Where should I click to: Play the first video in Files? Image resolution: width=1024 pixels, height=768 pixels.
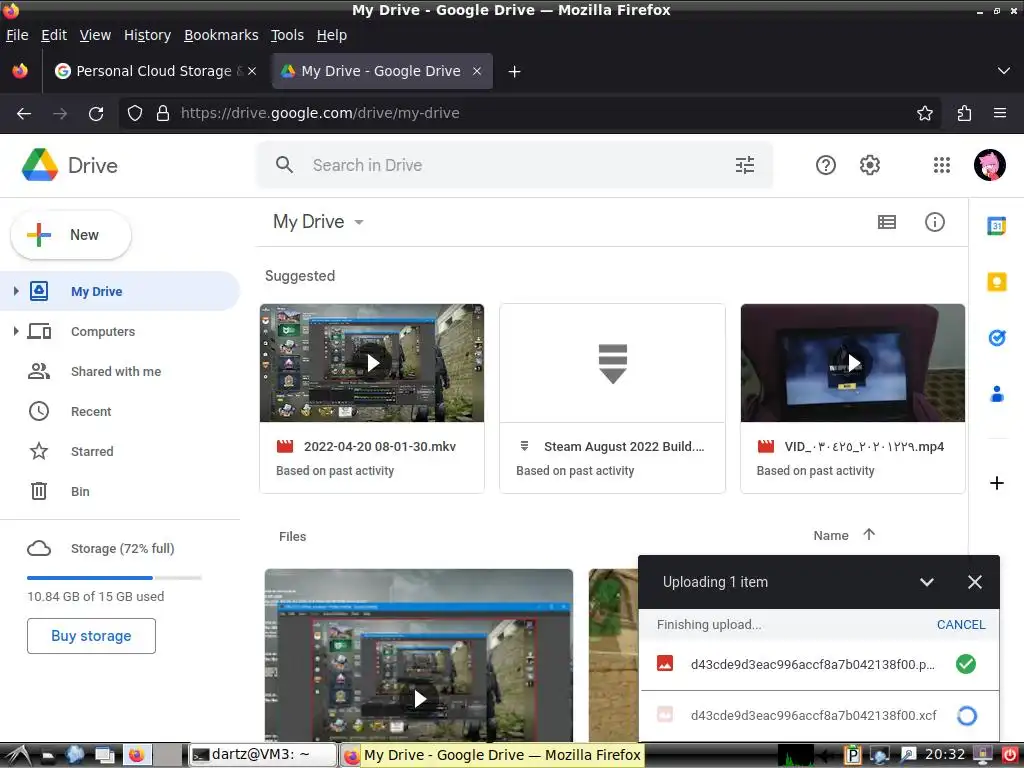(x=419, y=699)
